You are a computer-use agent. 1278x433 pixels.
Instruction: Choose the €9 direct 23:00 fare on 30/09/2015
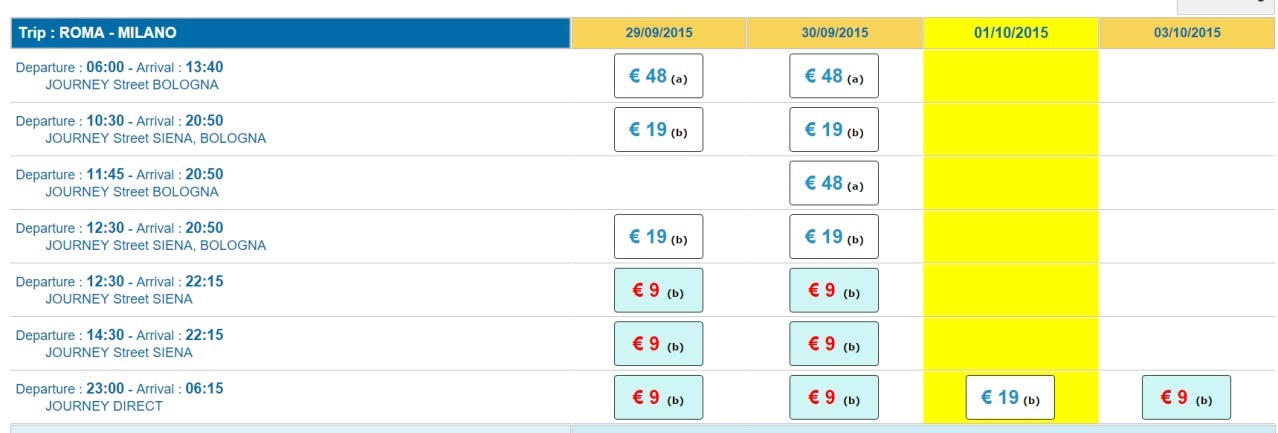[834, 398]
